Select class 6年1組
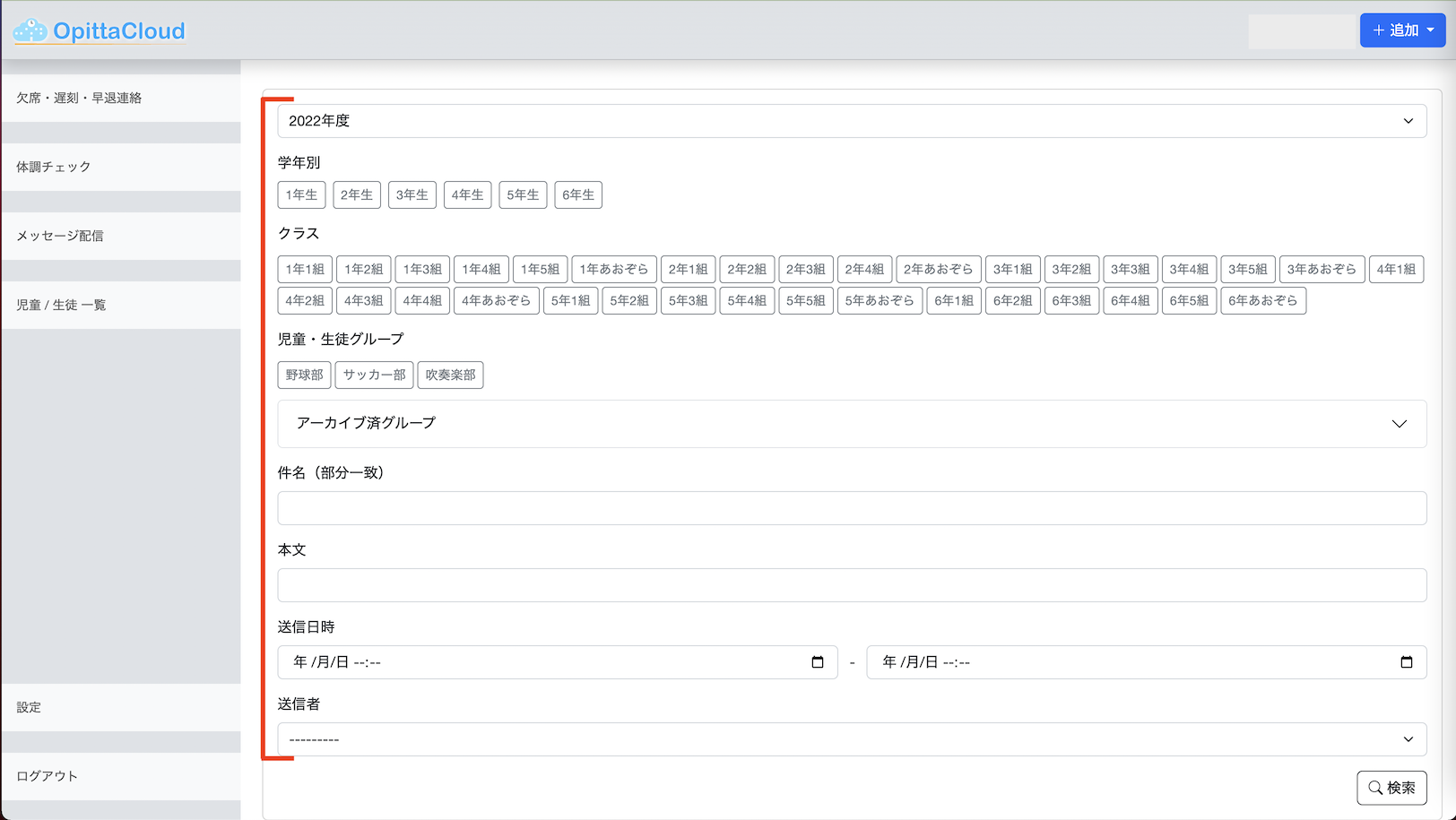1456x820 pixels. coord(954,300)
